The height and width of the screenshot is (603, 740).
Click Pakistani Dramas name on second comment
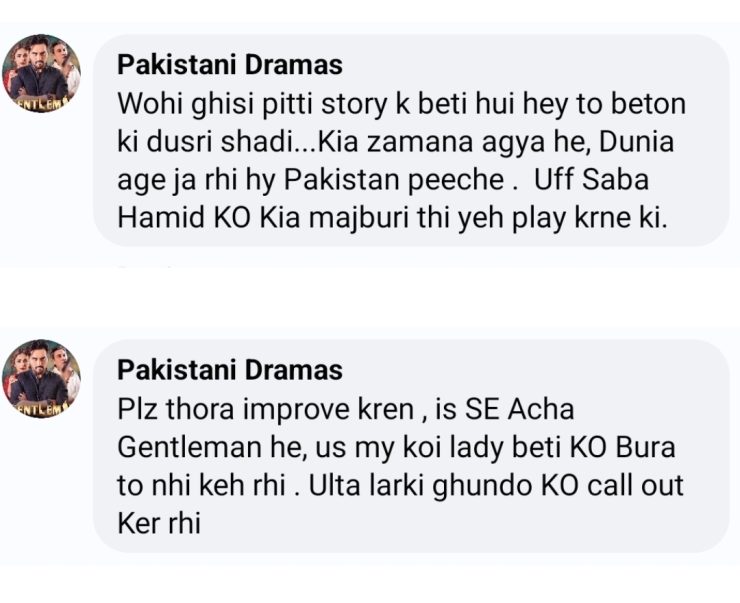pos(230,370)
